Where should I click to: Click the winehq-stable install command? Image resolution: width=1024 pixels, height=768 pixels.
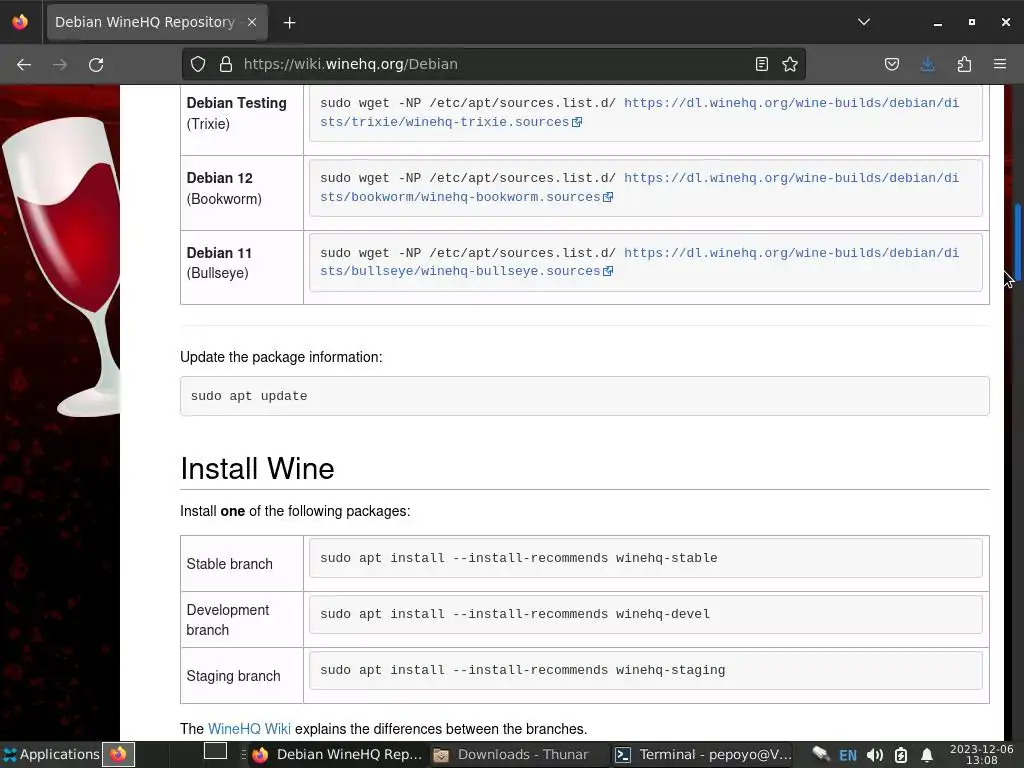tap(645, 558)
